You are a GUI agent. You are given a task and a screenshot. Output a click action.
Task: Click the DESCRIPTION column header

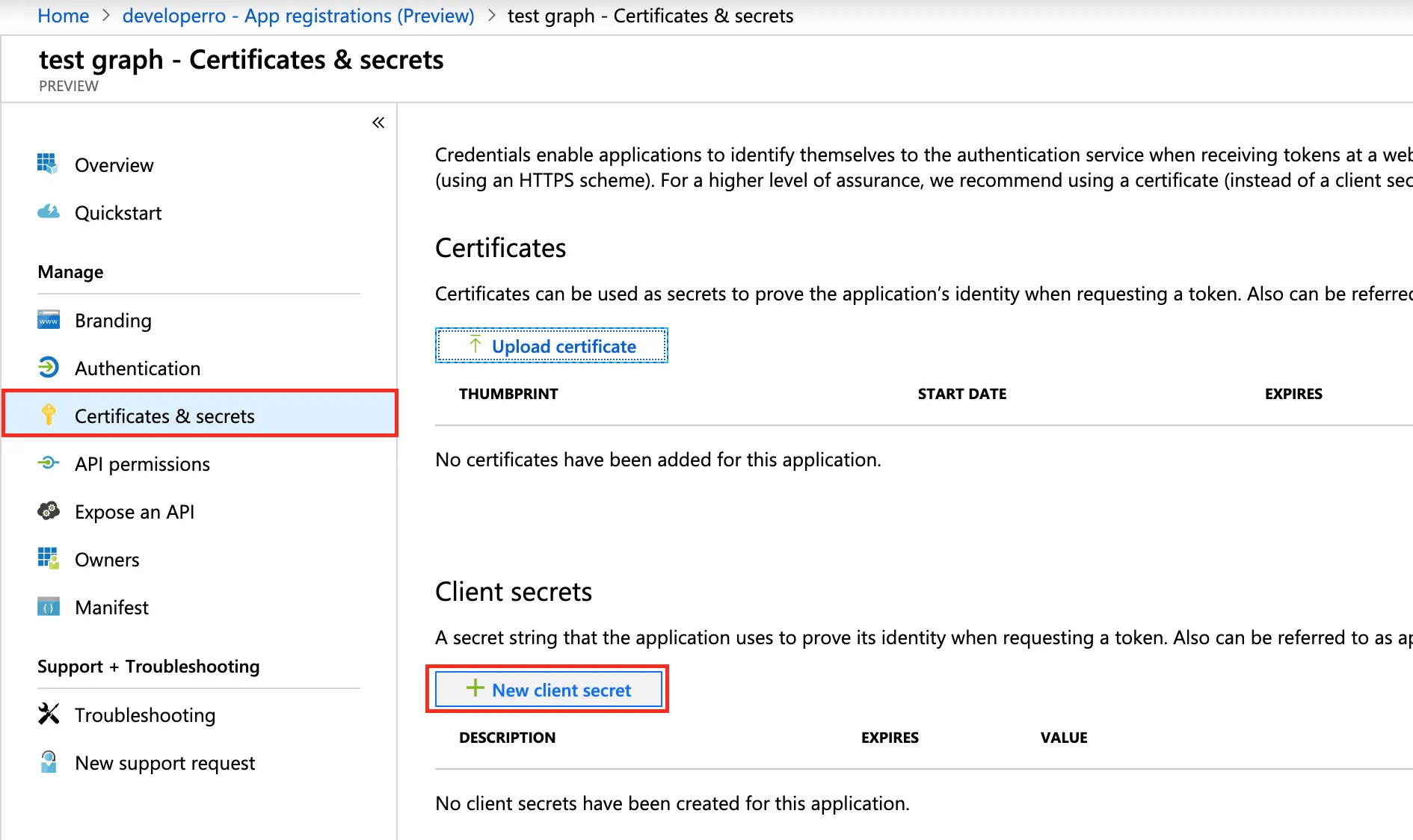507,738
